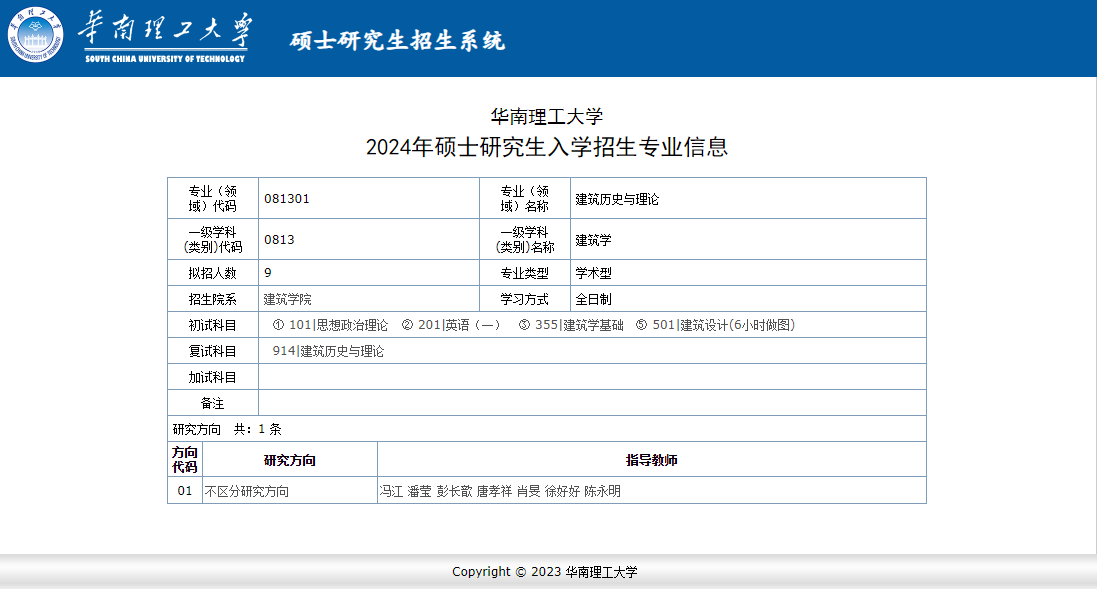Select advisor name 潘莹
This screenshot has width=1101, height=596.
419,491
